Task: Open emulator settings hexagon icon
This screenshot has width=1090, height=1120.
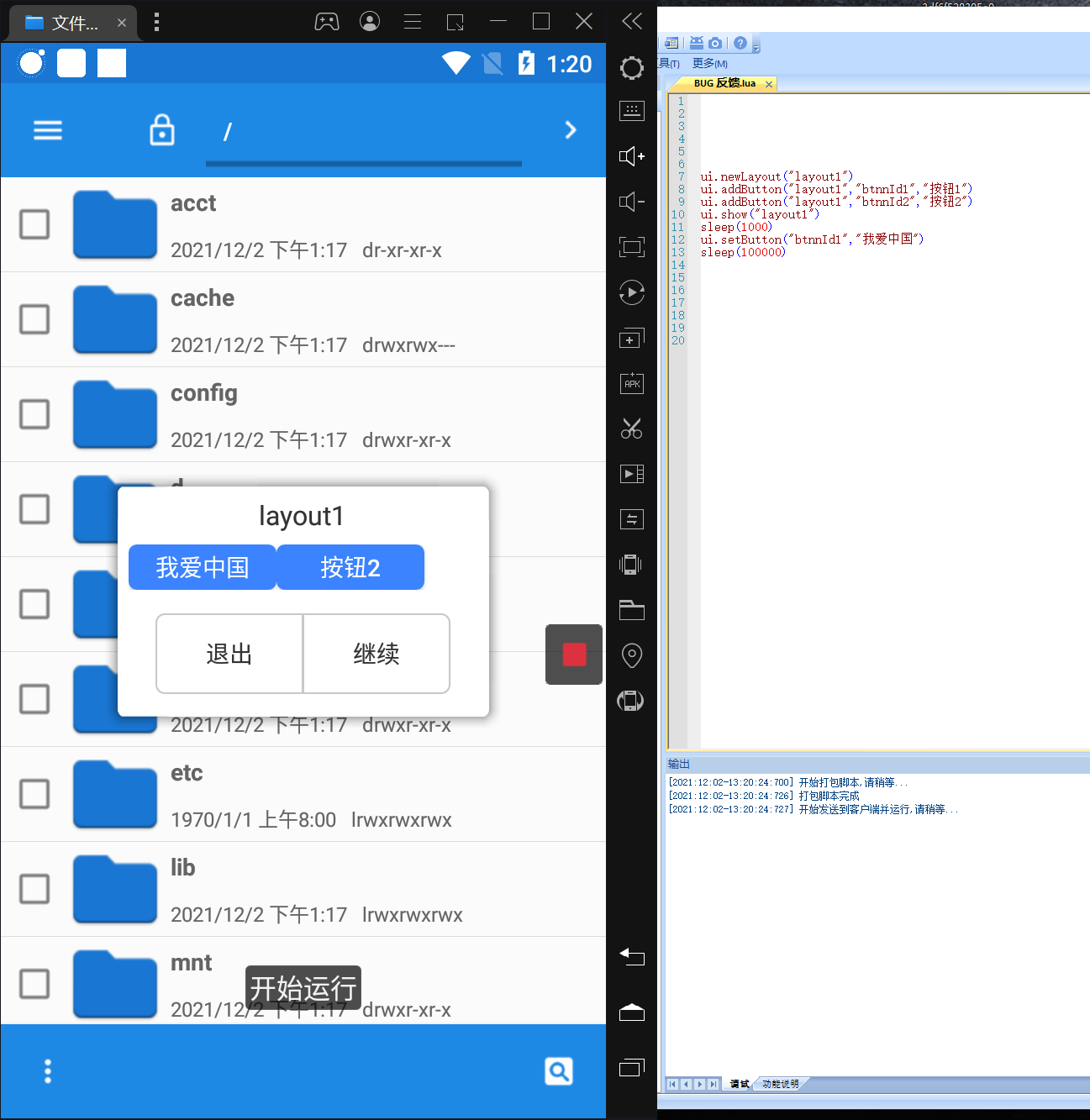Action: pyautogui.click(x=632, y=67)
